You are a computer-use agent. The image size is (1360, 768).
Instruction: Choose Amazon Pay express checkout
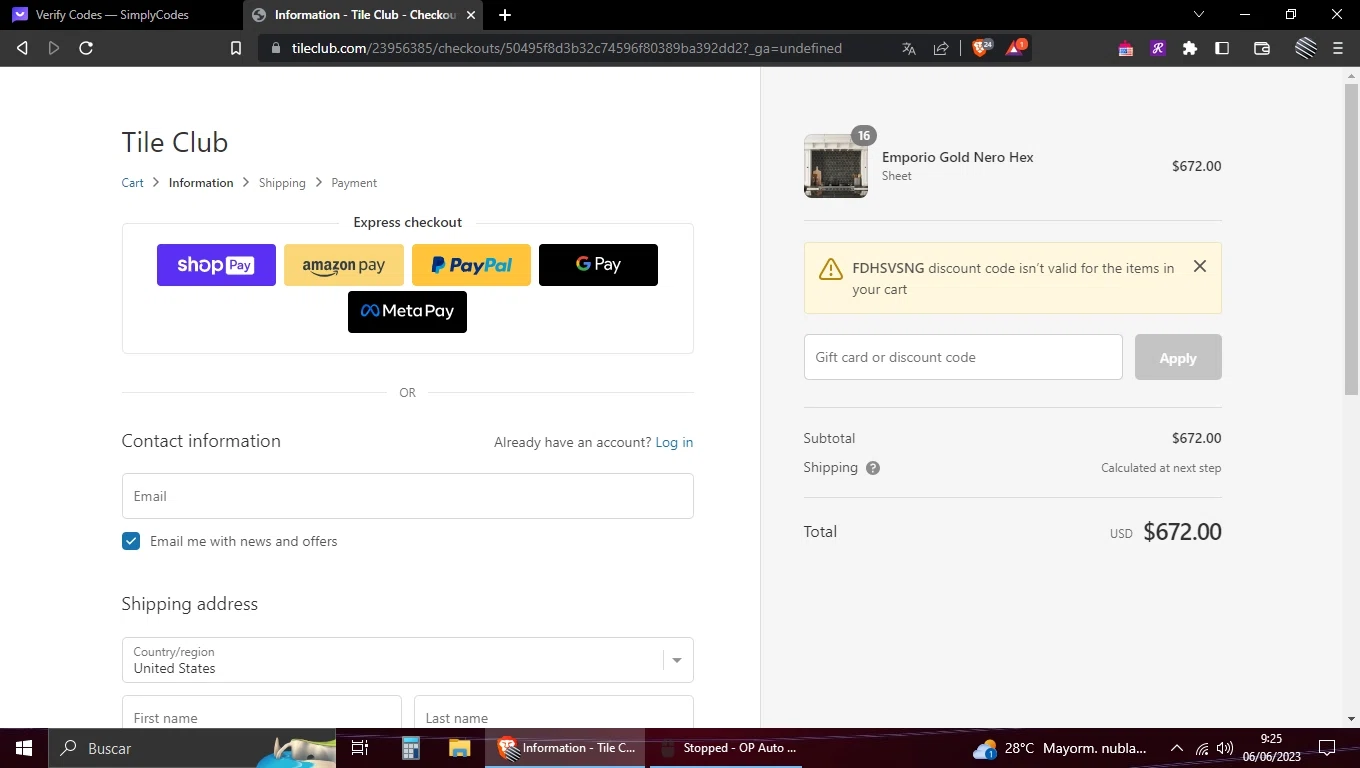pos(344,265)
